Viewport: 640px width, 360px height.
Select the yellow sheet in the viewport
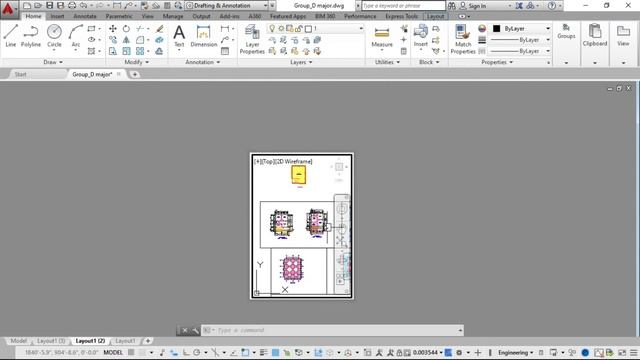coord(298,175)
